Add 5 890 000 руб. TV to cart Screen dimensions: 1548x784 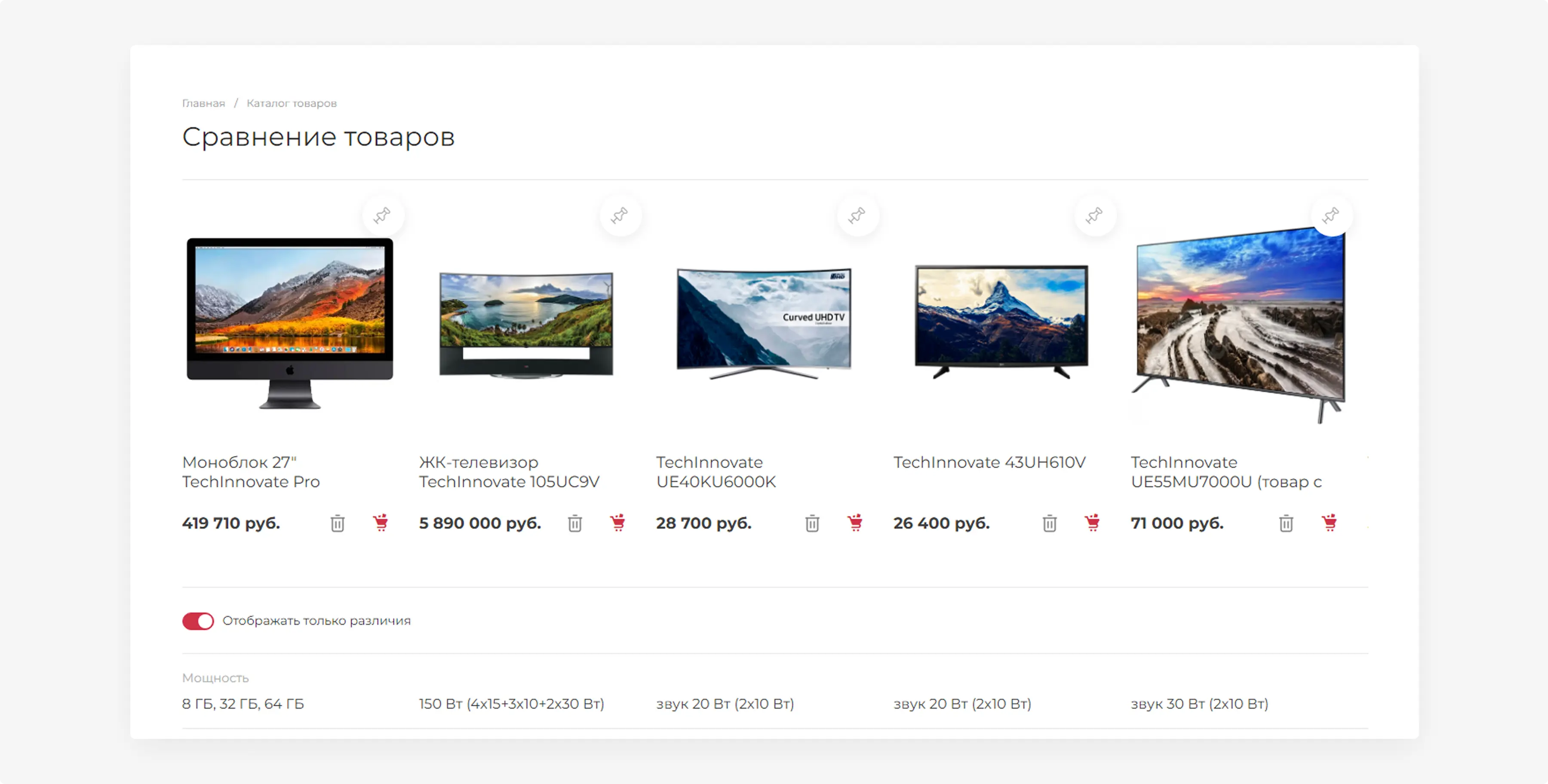(x=618, y=523)
